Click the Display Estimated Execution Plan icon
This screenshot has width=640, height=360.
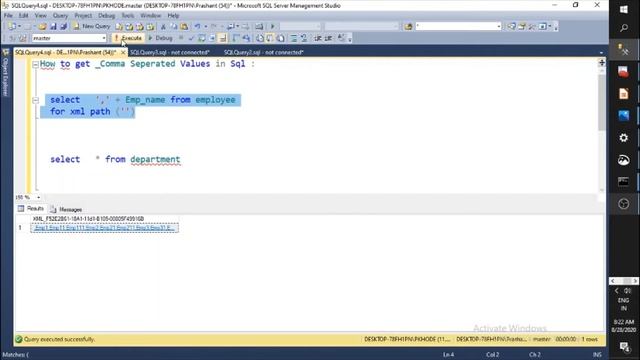(202, 38)
